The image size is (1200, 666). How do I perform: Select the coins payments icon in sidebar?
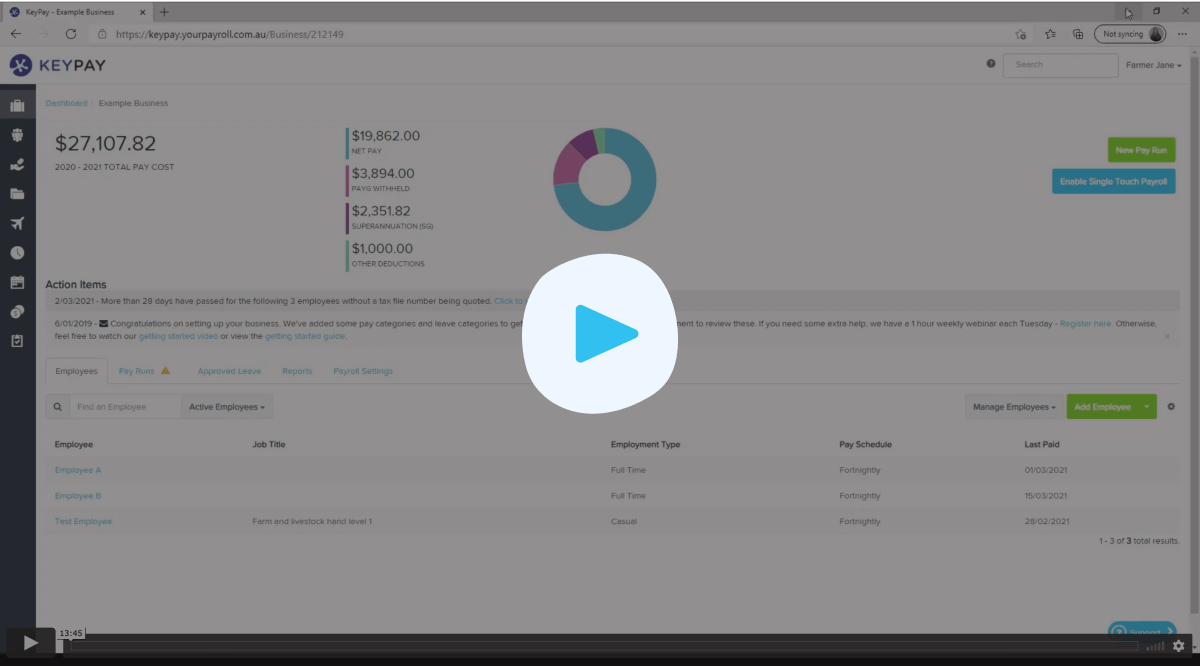[x=18, y=311]
